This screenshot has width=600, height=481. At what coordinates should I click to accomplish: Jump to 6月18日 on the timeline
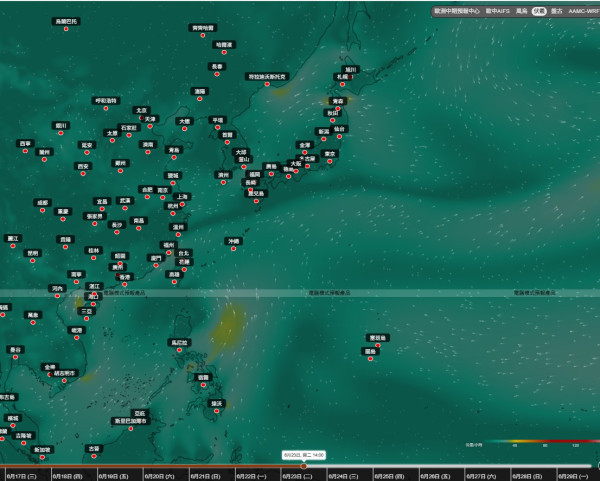coord(67,476)
